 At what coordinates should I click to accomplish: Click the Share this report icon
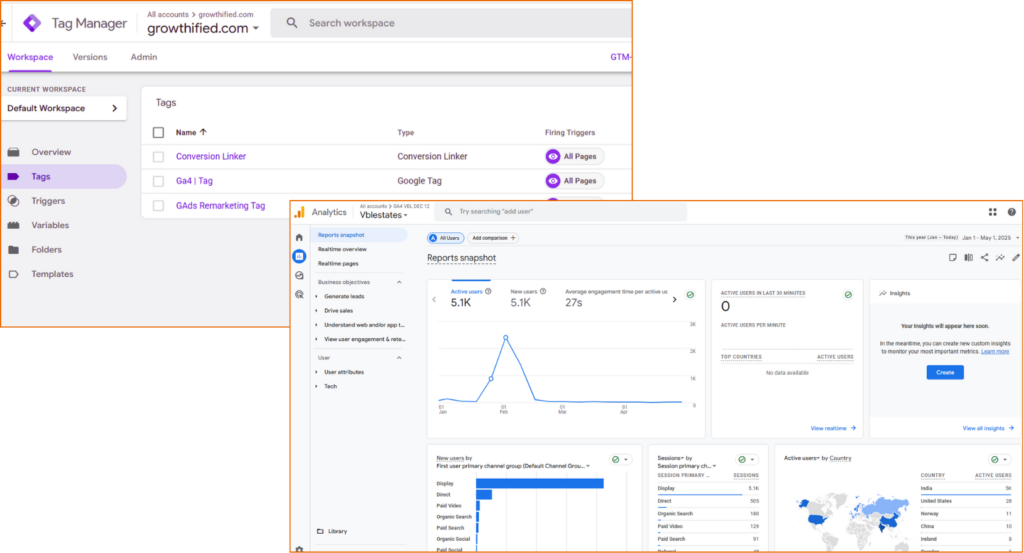[x=984, y=257]
